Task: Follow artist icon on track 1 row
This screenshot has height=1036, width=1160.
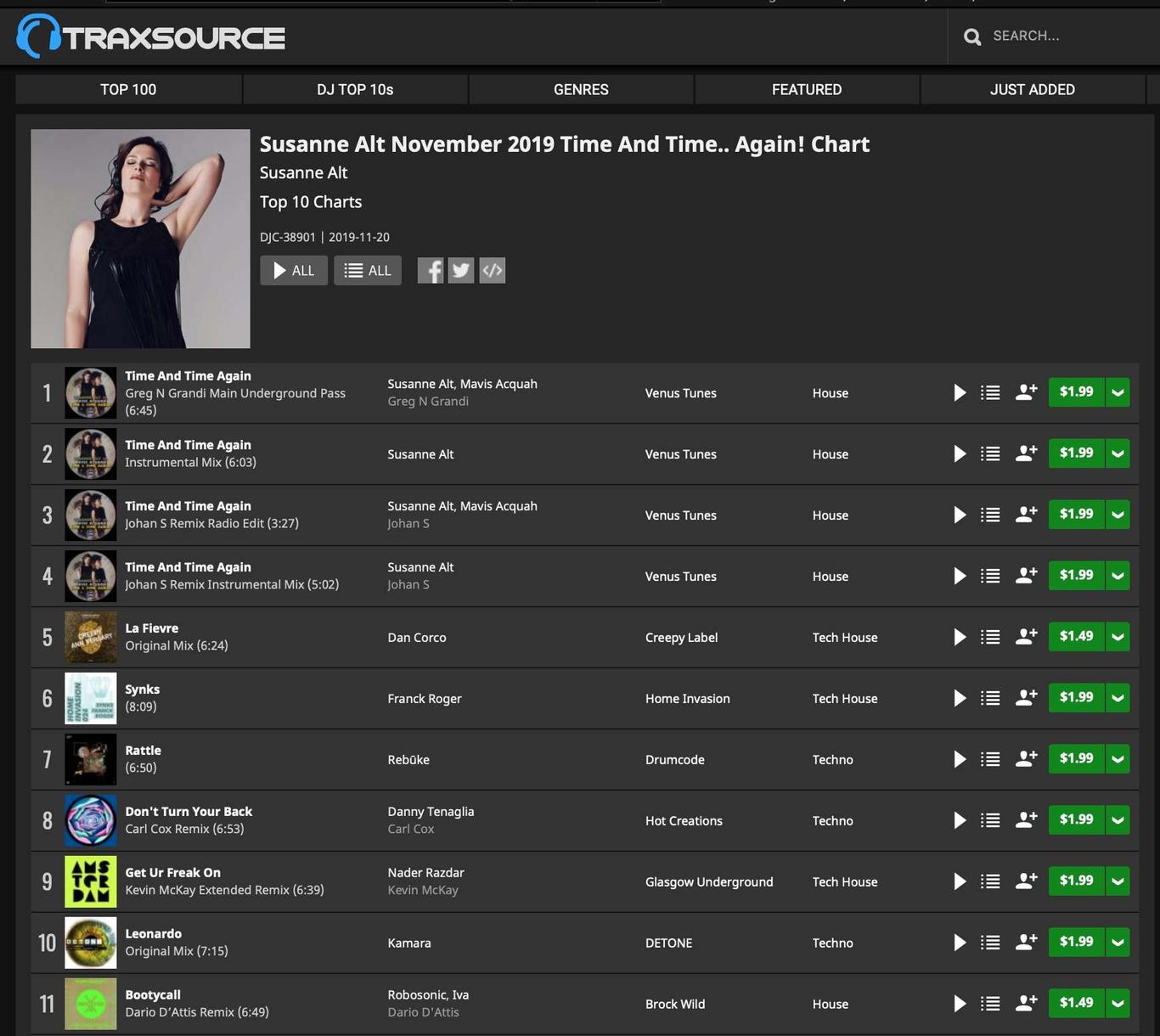Action: (x=1027, y=391)
